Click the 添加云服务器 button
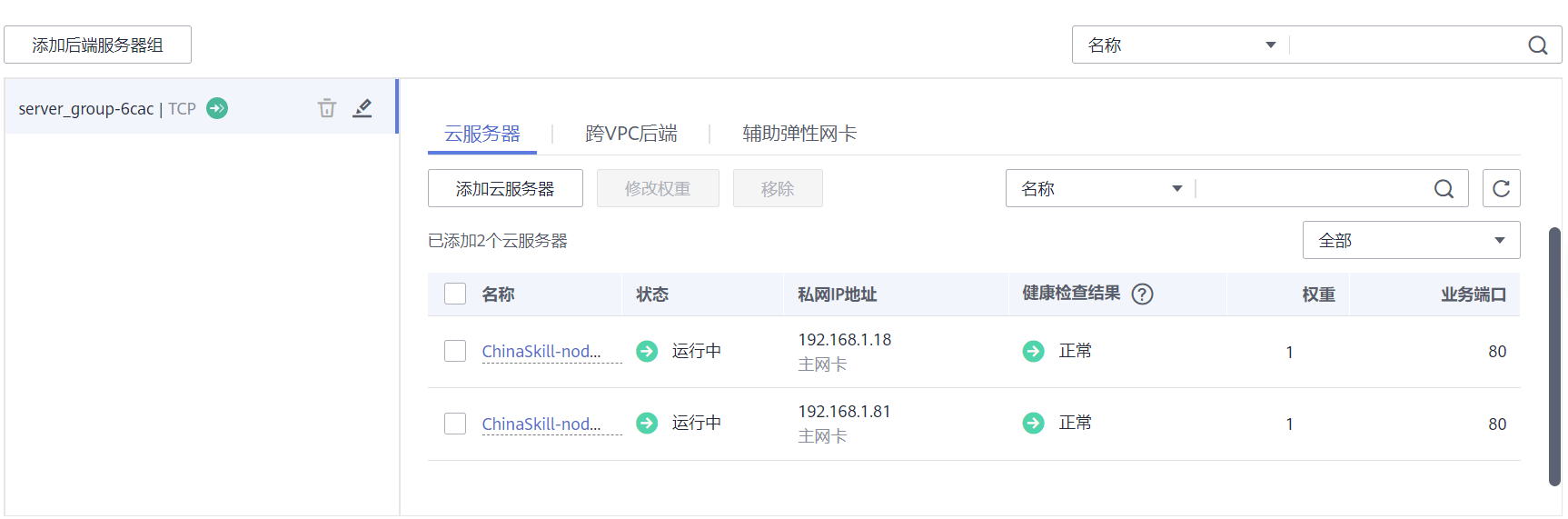The image size is (1568, 519). 505,188
